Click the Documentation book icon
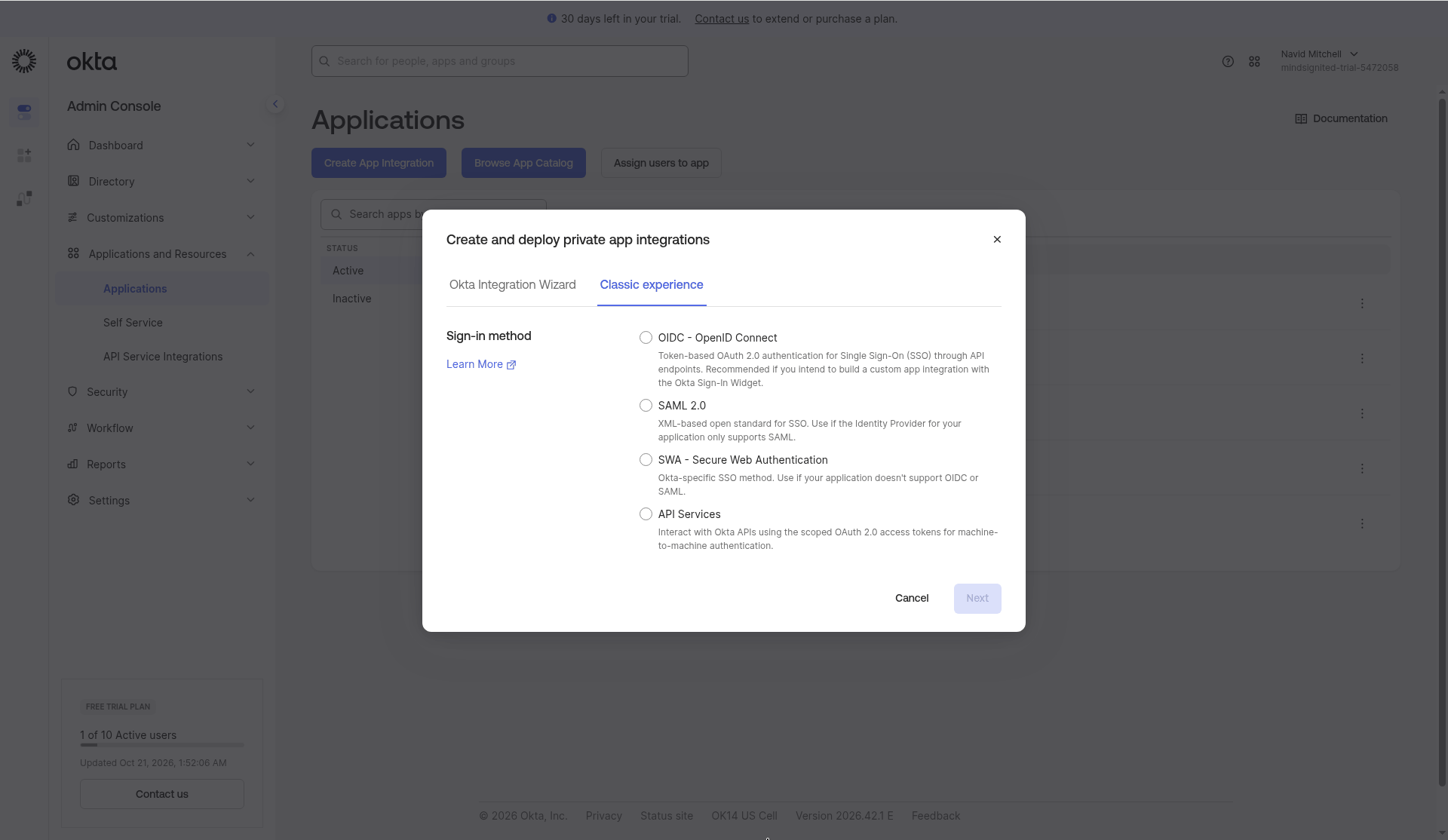This screenshot has width=1448, height=840. click(1301, 119)
